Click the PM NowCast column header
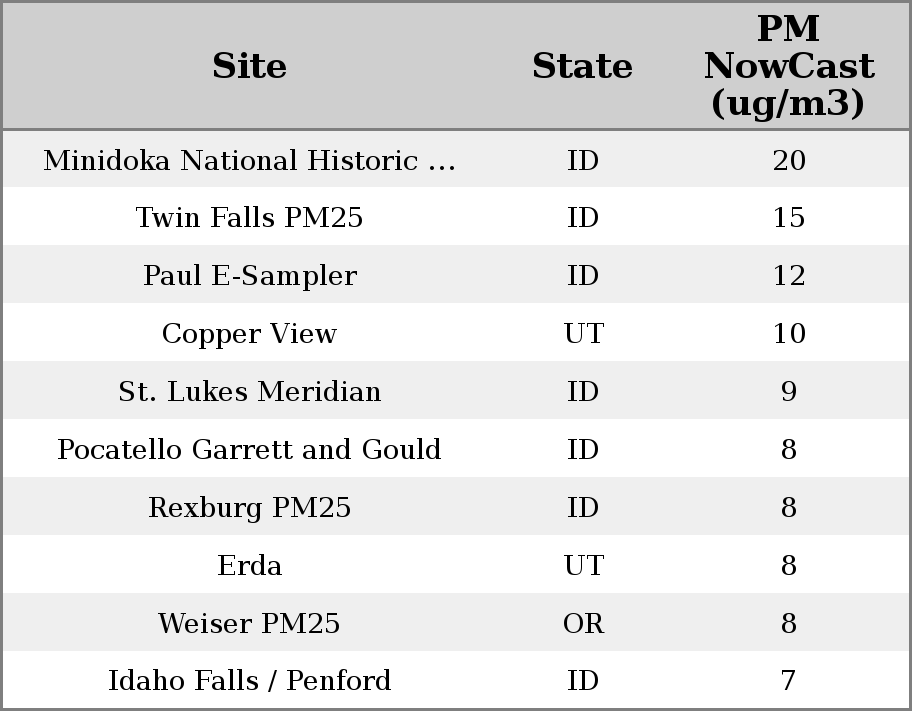This screenshot has width=912, height=711. coord(788,66)
